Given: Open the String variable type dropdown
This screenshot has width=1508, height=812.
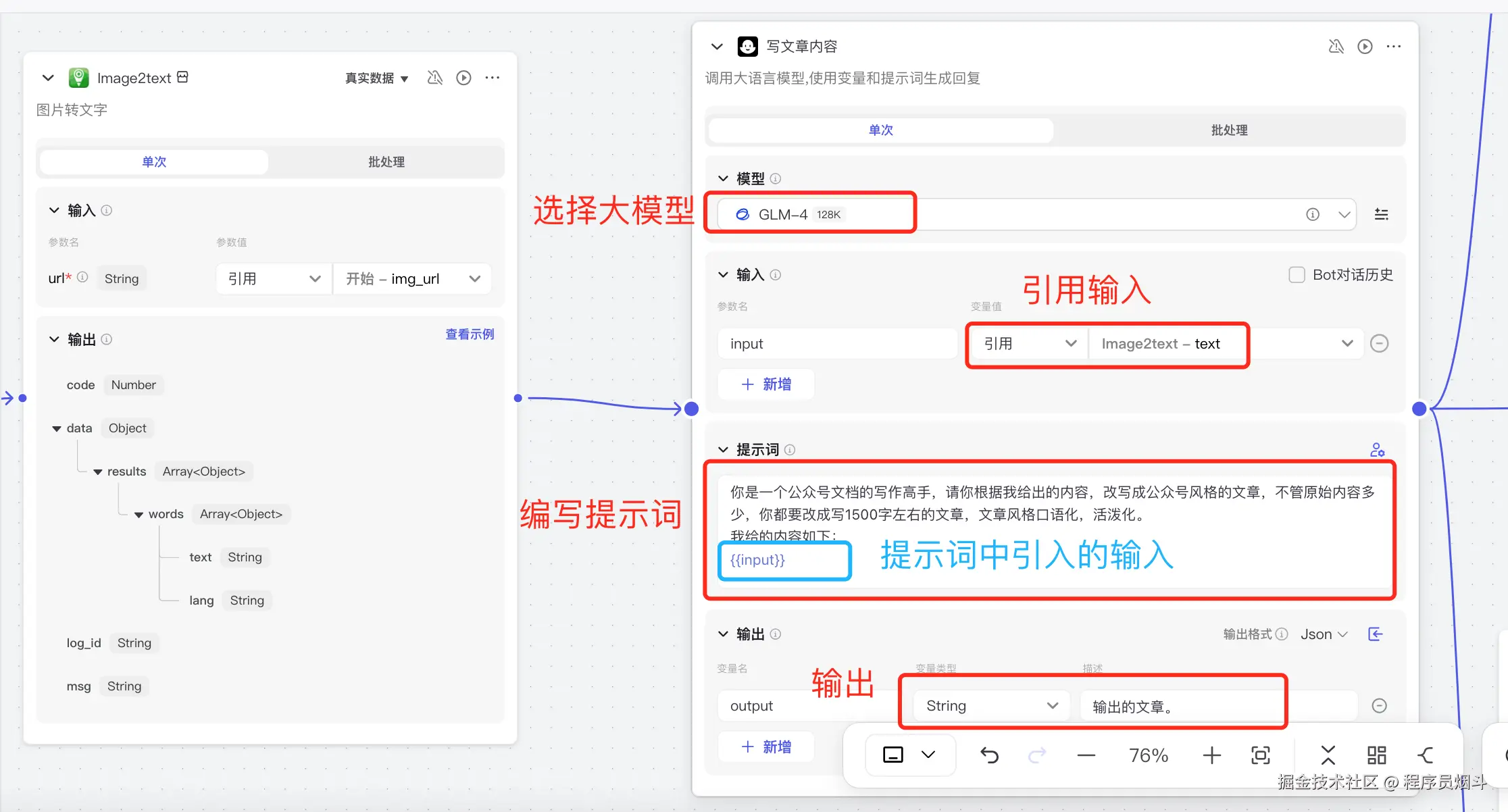Looking at the screenshot, I should [x=990, y=705].
